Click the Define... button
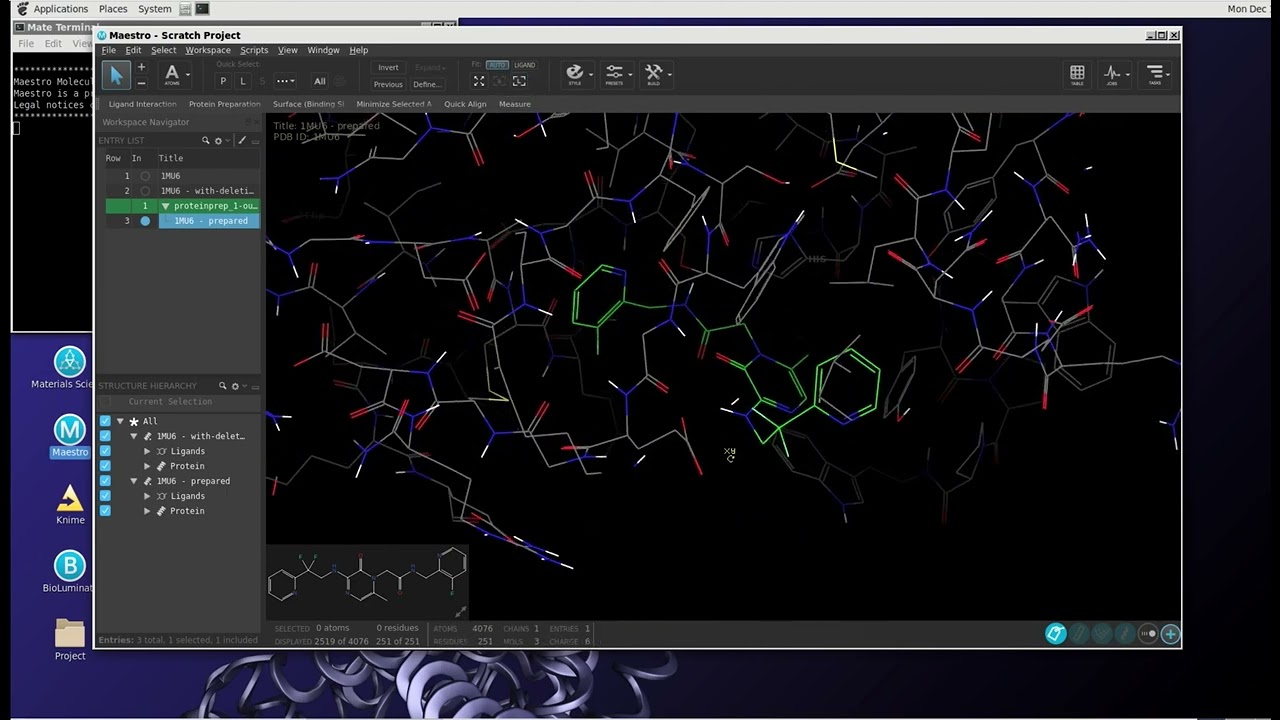 427,84
